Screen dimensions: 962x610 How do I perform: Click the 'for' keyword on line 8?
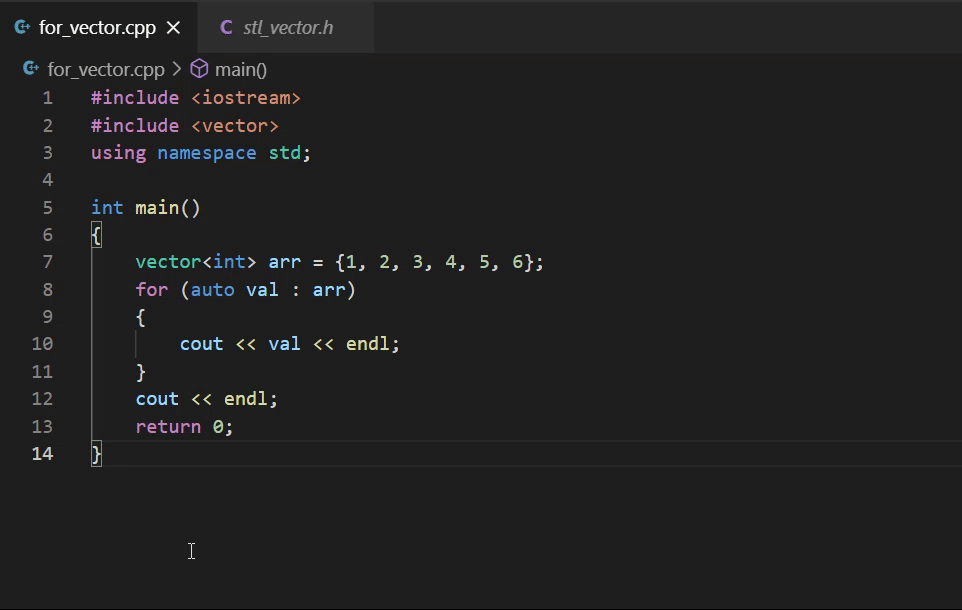pos(152,290)
